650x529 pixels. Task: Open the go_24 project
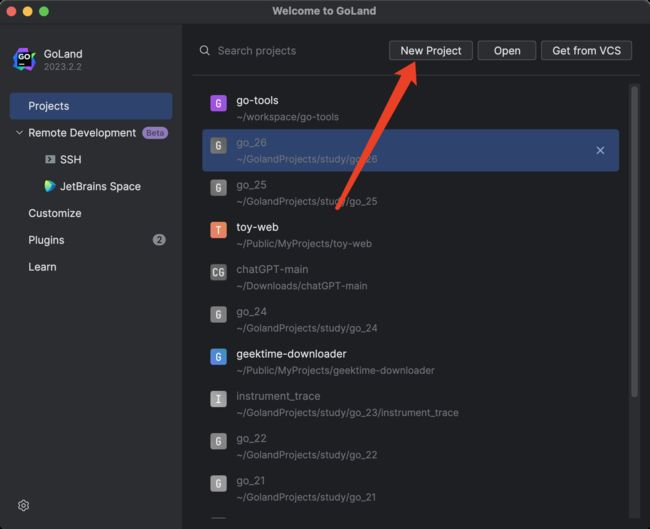410,319
